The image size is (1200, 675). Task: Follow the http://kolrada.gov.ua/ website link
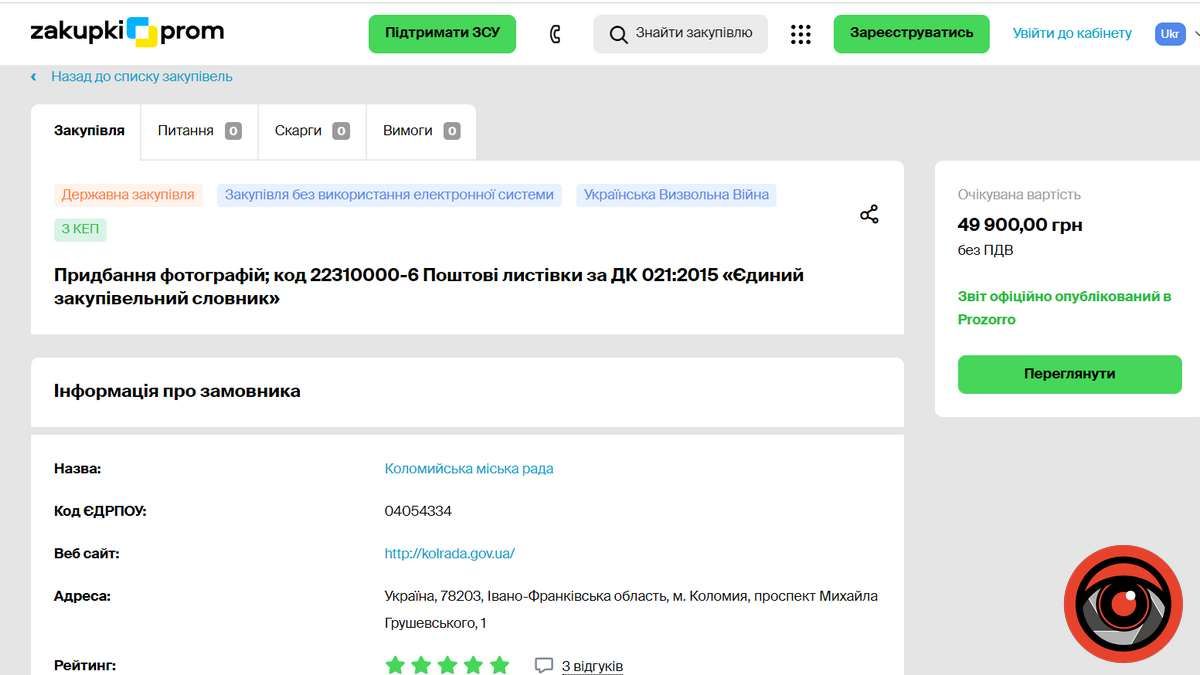[x=447, y=553]
